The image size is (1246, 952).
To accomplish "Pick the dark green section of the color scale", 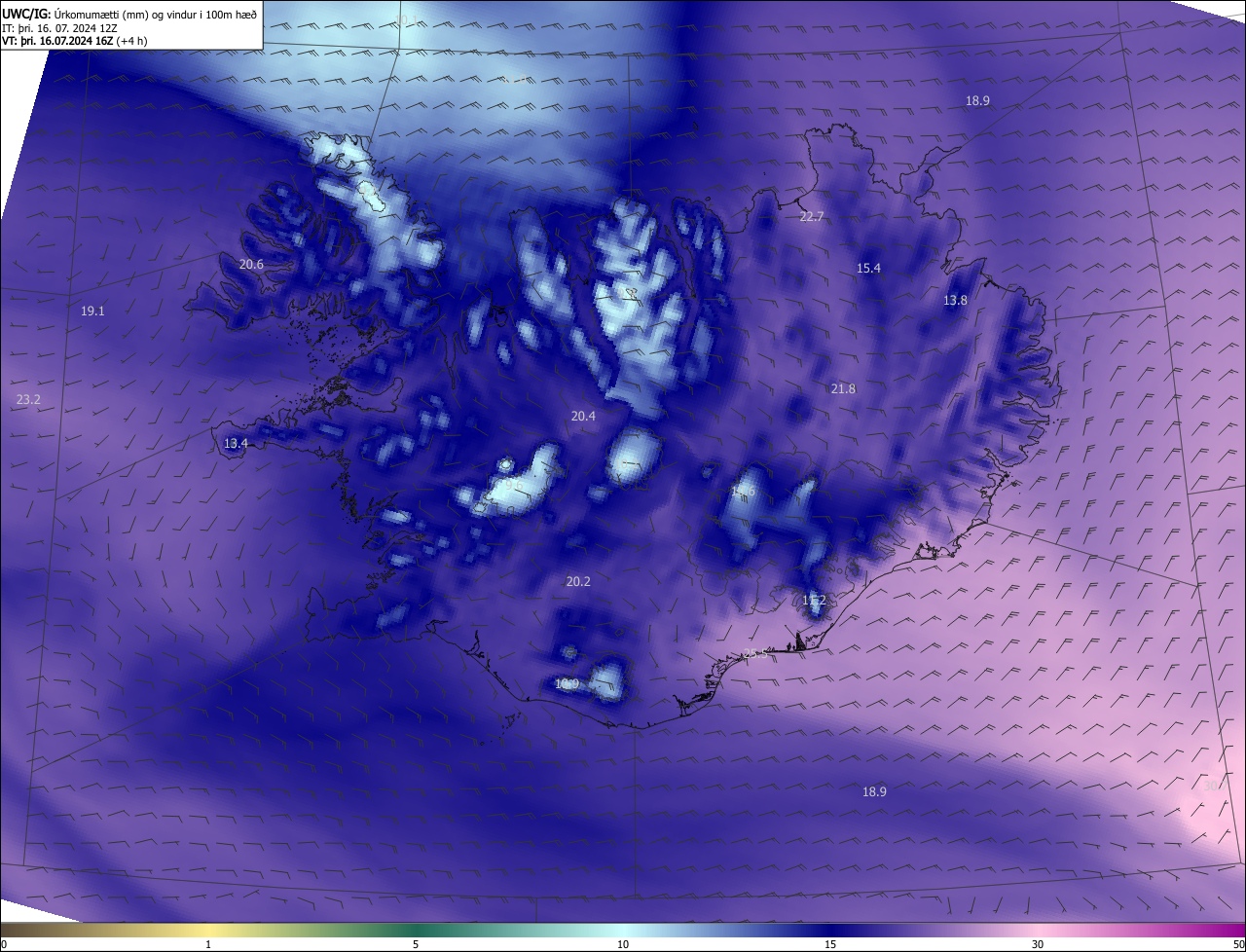I will coord(419,930).
